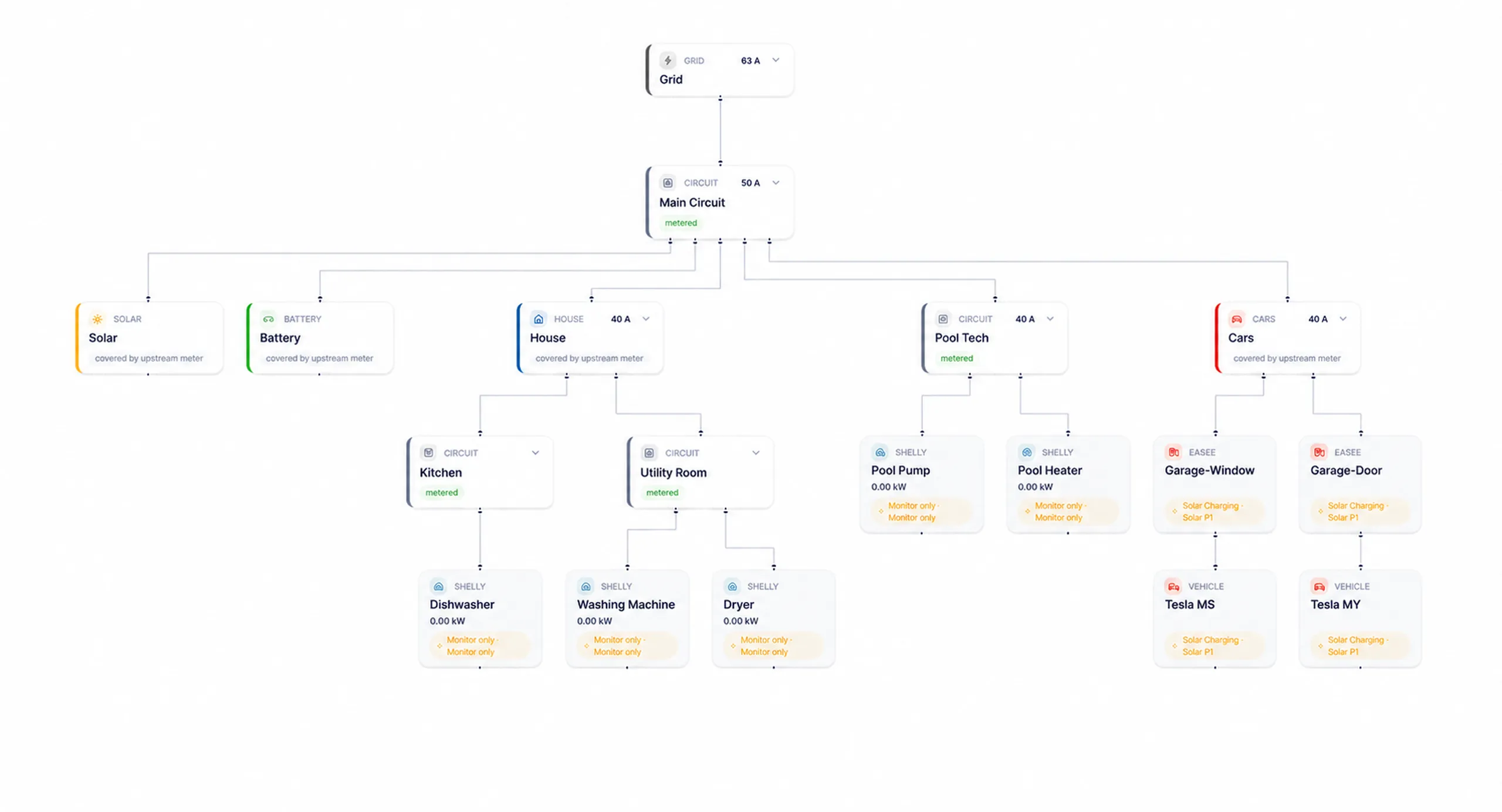Click the Grid lightning bolt icon
Viewport: 1502px width, 812px height.
click(668, 60)
